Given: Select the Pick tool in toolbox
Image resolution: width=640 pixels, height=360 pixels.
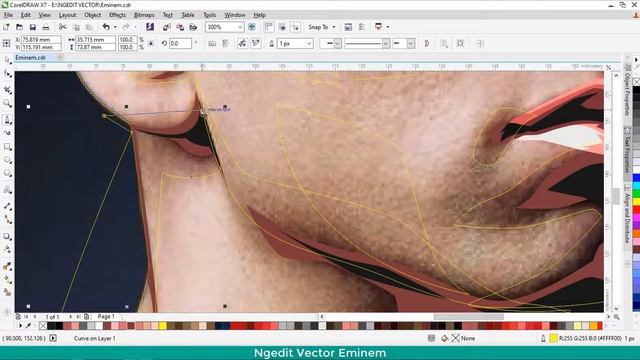Looking at the screenshot, I should pos(7,60).
